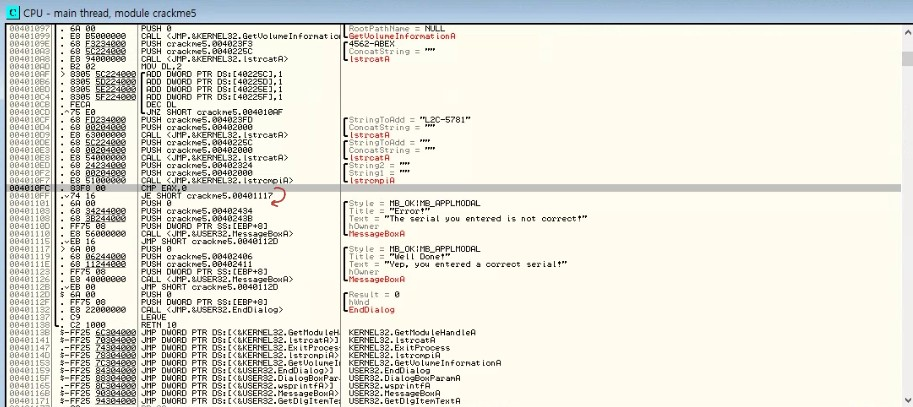Click the KERNEL32.GetModuleHandleA comment
Screen dimensions: 913x407
(x=412, y=332)
